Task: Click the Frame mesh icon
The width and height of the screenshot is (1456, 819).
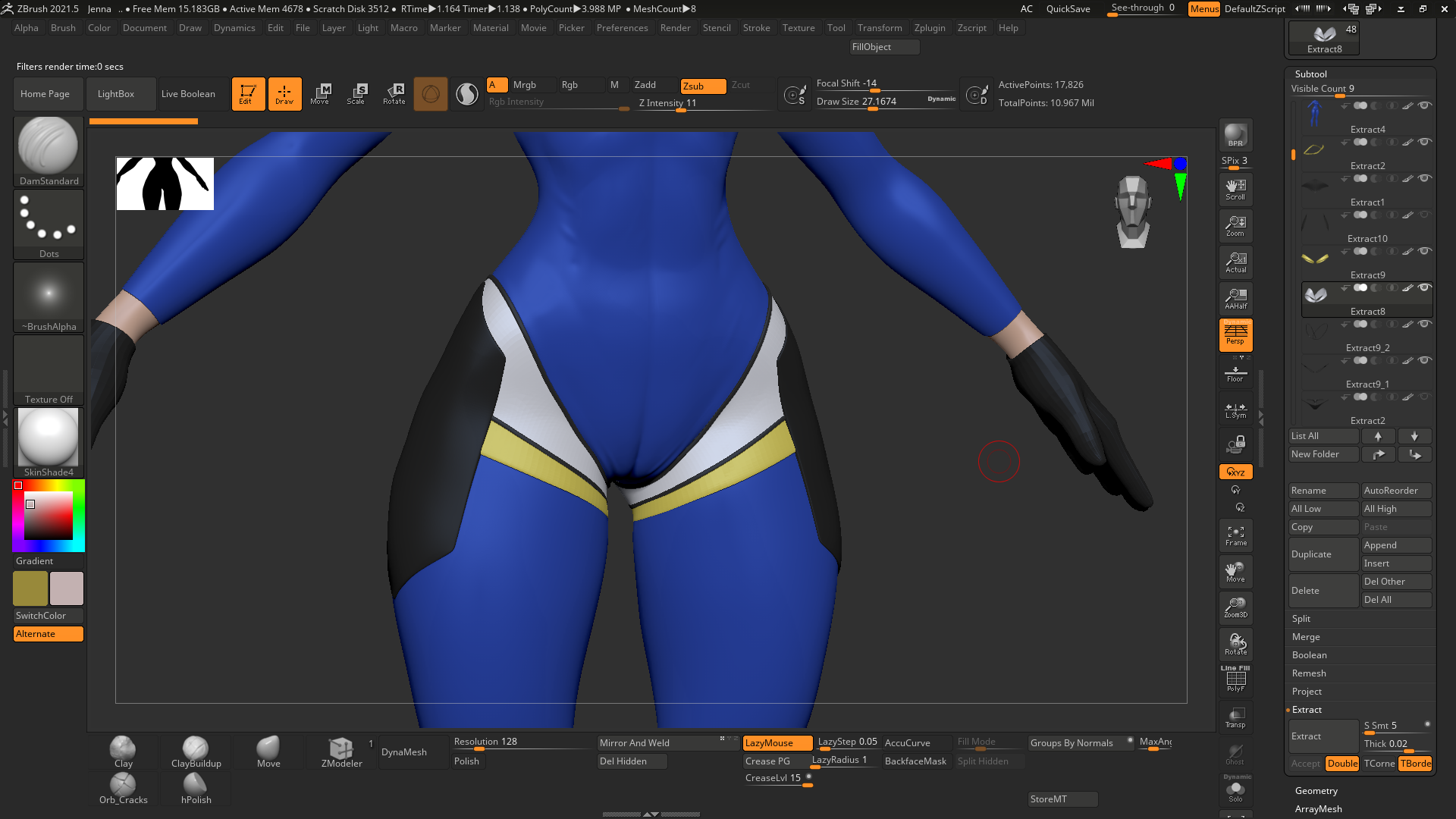Action: point(1235,535)
